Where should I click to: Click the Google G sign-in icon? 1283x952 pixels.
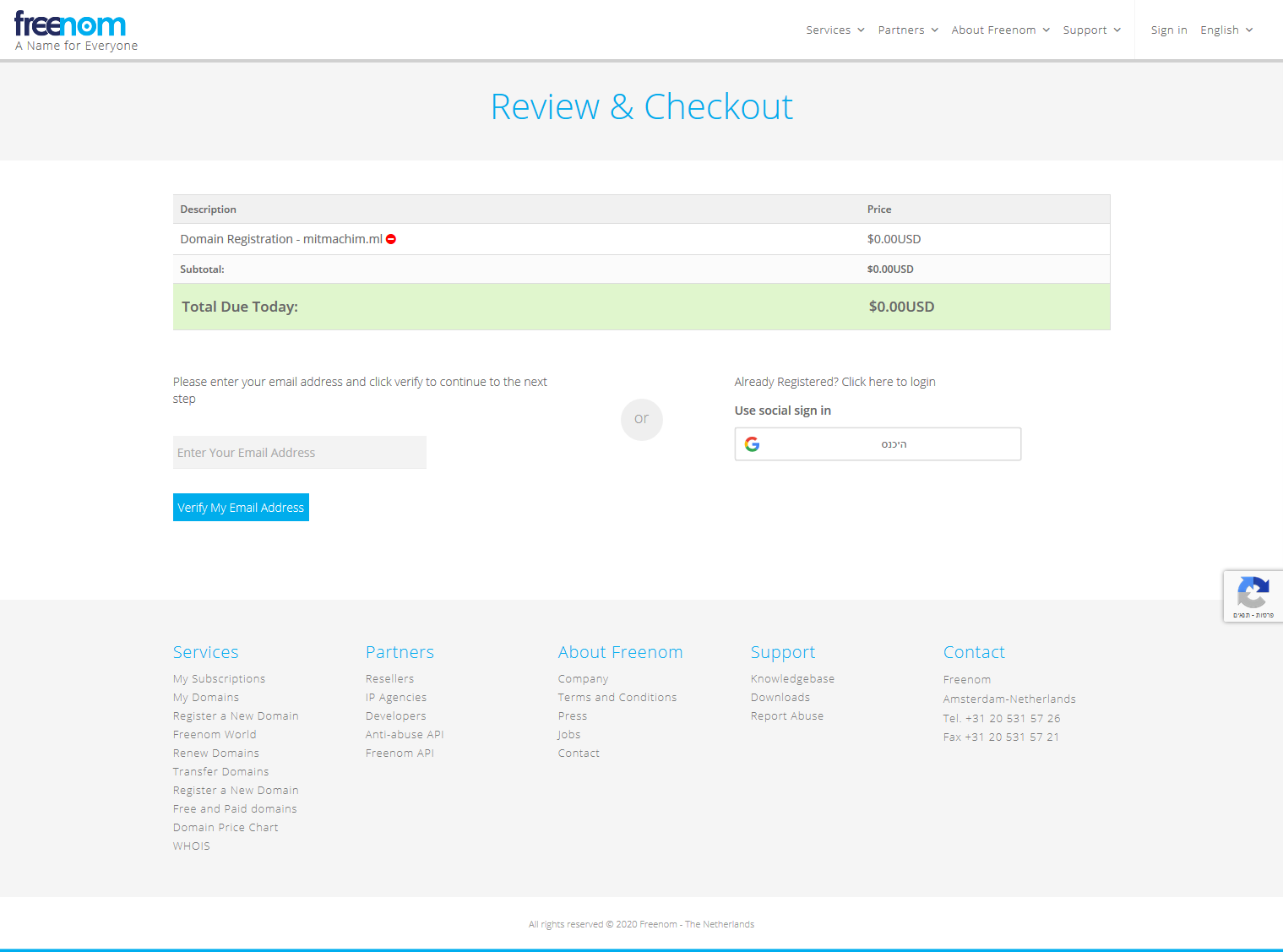pos(752,444)
